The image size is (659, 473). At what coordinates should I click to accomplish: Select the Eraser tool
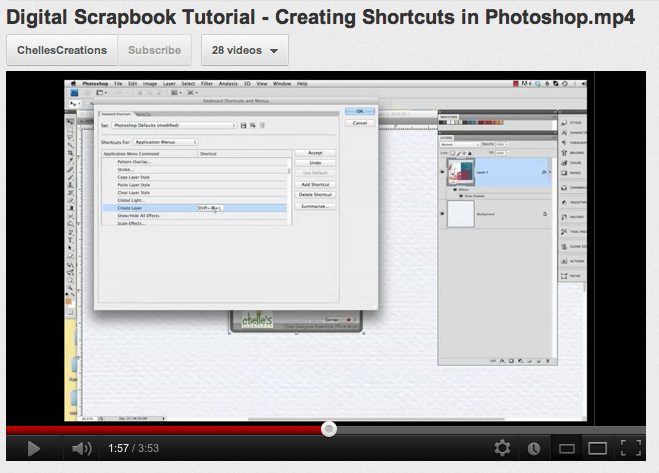point(70,201)
